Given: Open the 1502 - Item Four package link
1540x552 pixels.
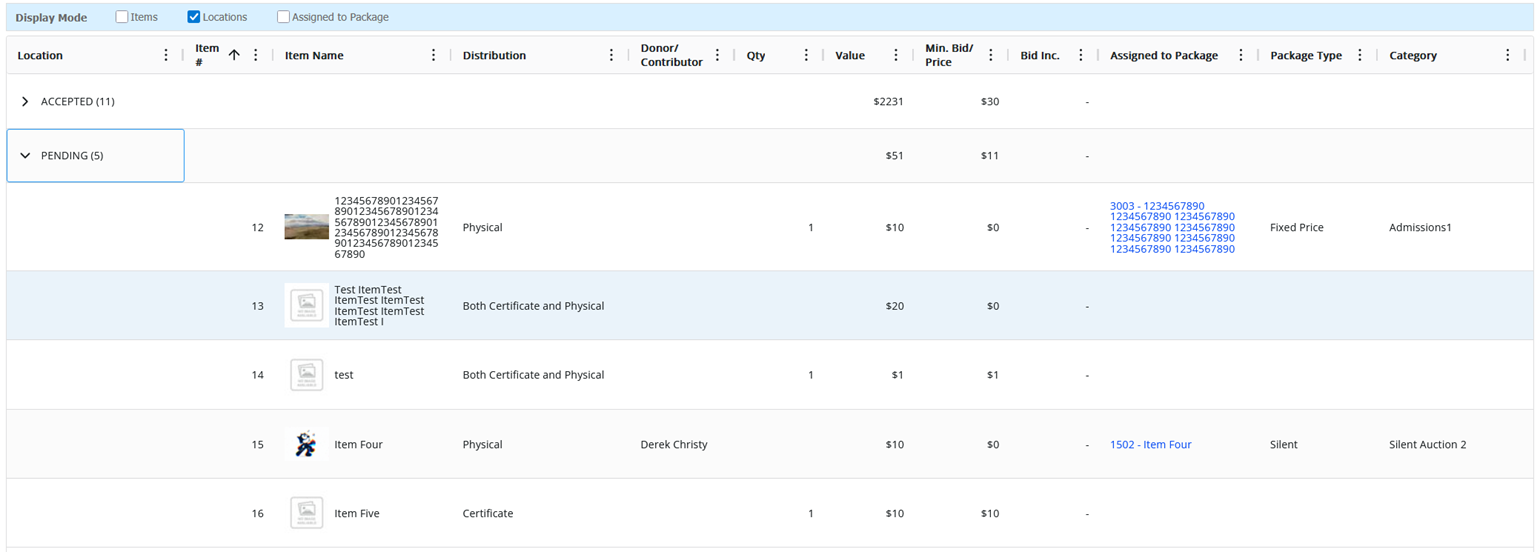Looking at the screenshot, I should point(1150,445).
